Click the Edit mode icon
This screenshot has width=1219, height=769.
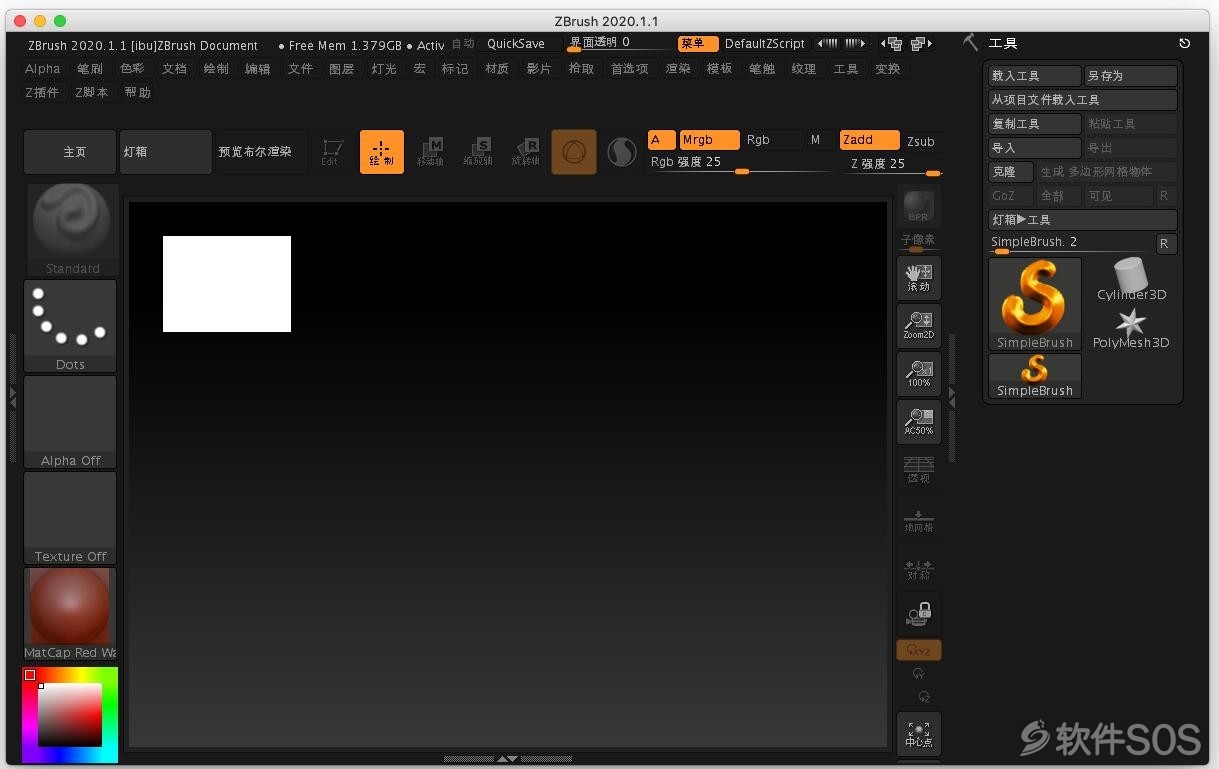point(332,152)
